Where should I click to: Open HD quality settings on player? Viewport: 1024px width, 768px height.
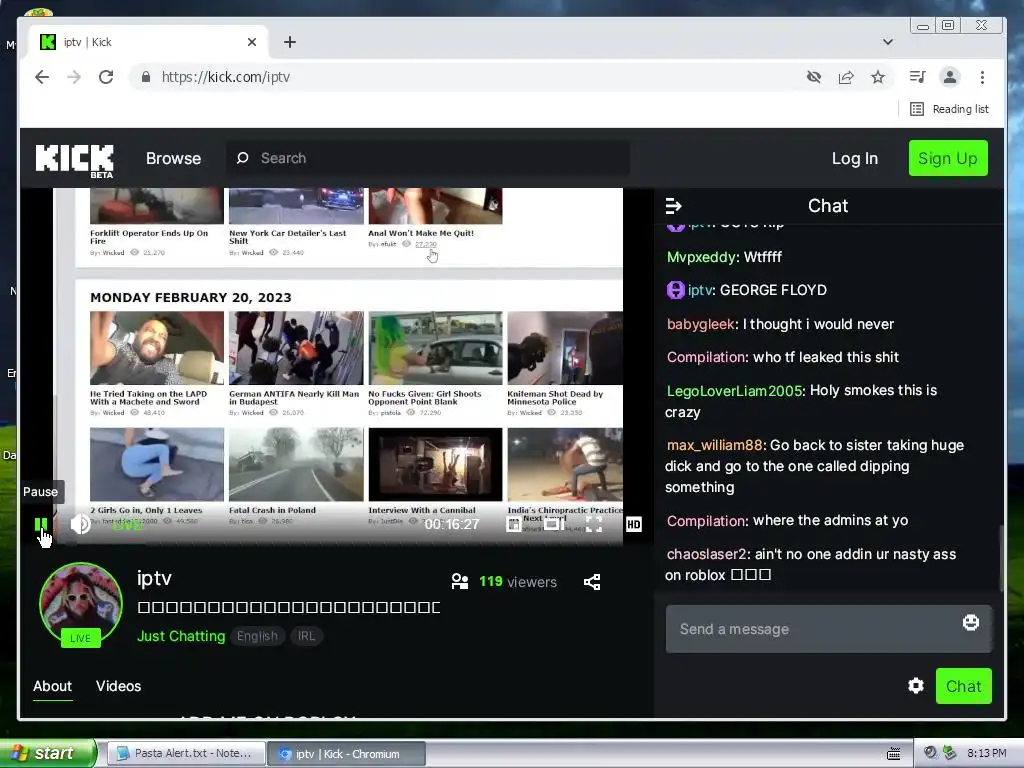tap(633, 524)
